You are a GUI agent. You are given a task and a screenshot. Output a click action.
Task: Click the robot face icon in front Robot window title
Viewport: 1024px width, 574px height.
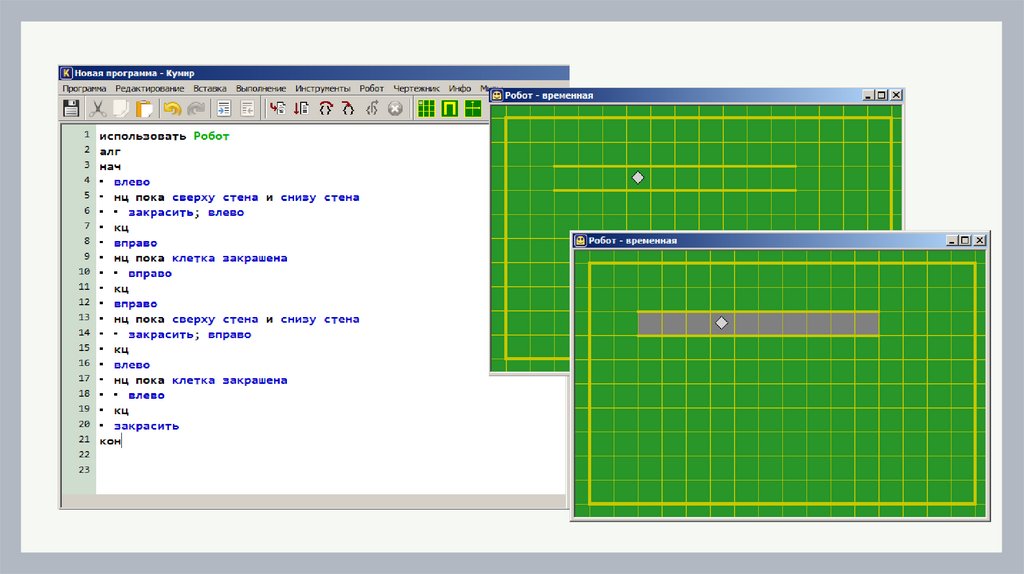(x=580, y=240)
